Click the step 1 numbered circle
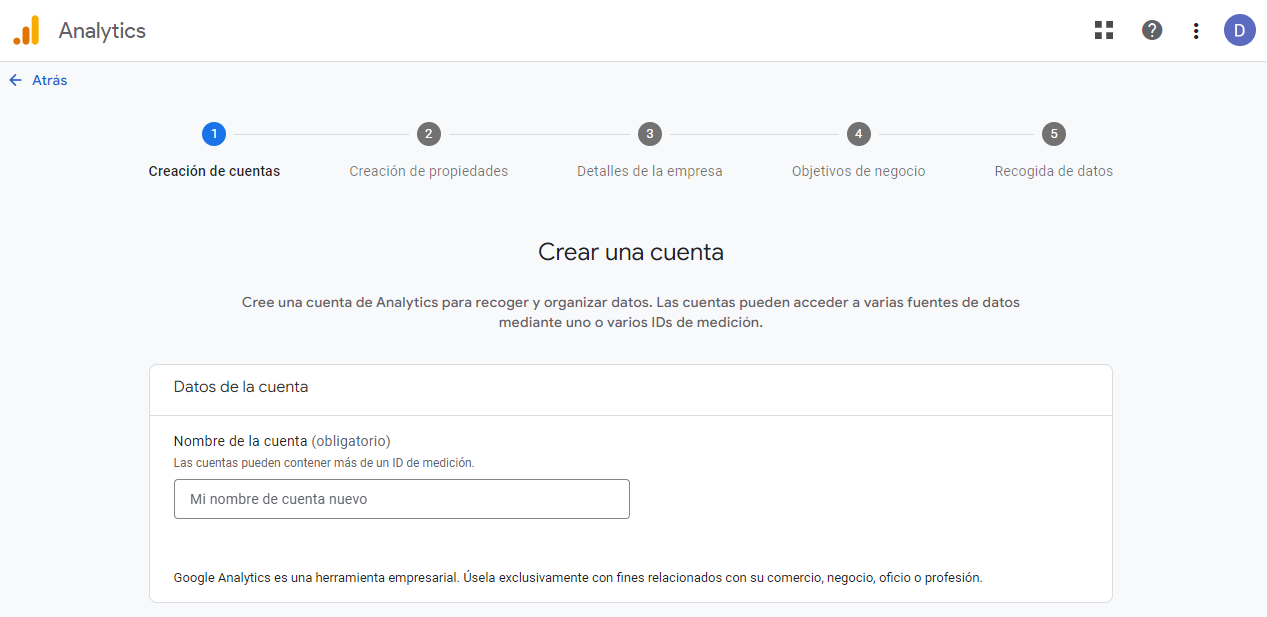Screen dimensions: 1267x617 point(213,133)
